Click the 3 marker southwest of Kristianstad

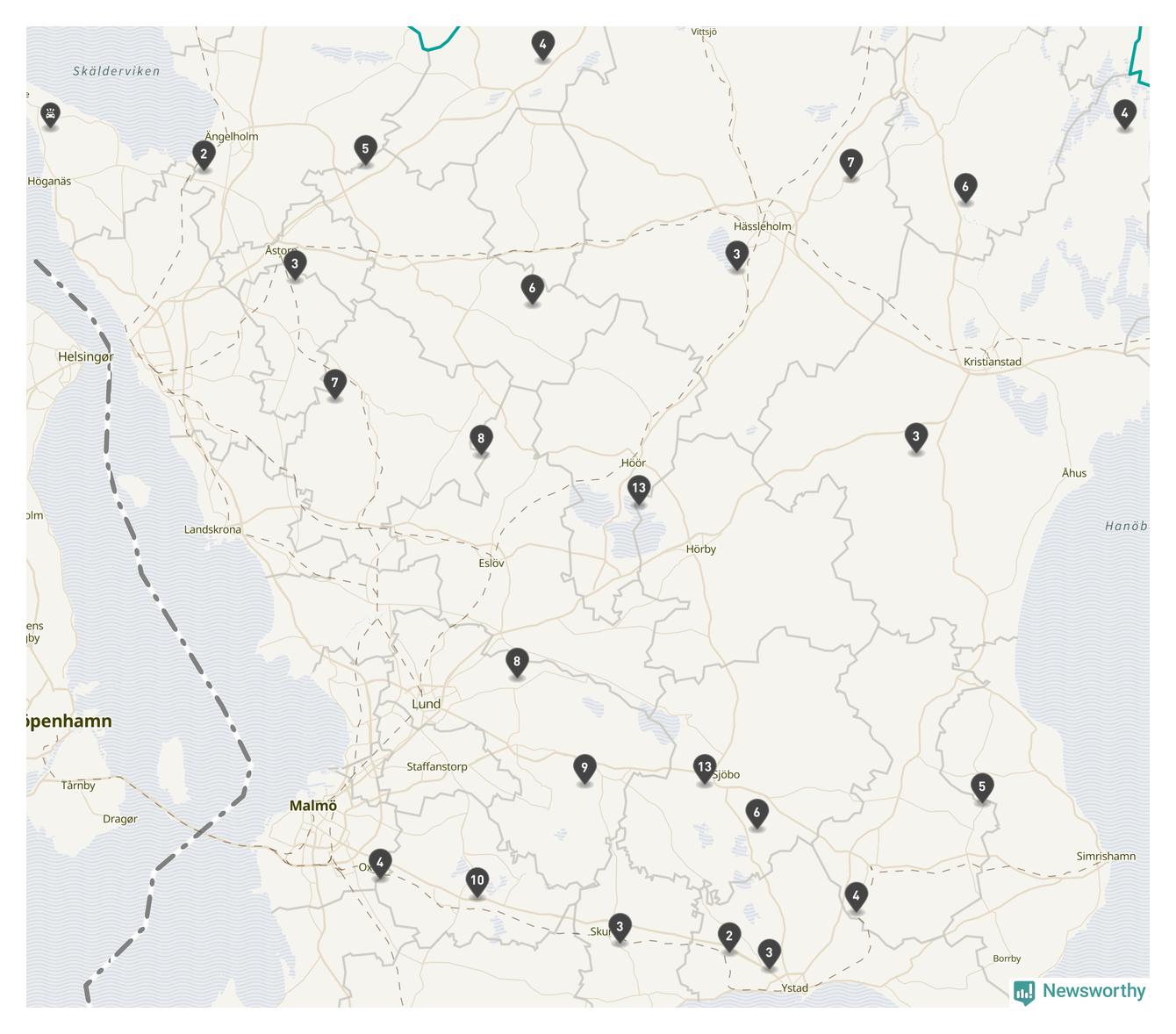click(915, 437)
